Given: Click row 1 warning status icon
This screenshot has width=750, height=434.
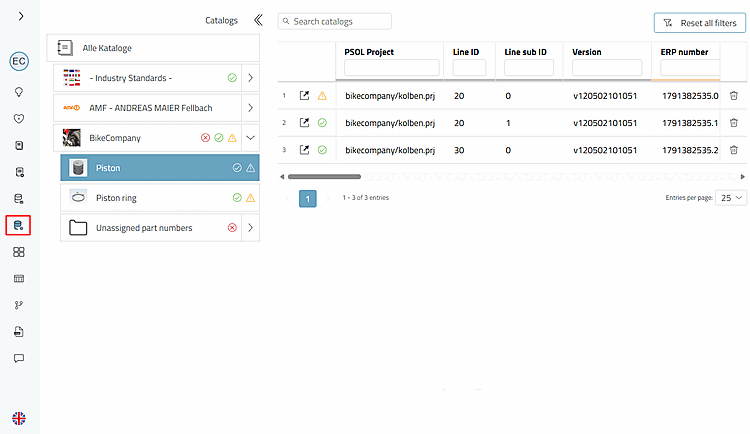Looking at the screenshot, I should click(322, 96).
